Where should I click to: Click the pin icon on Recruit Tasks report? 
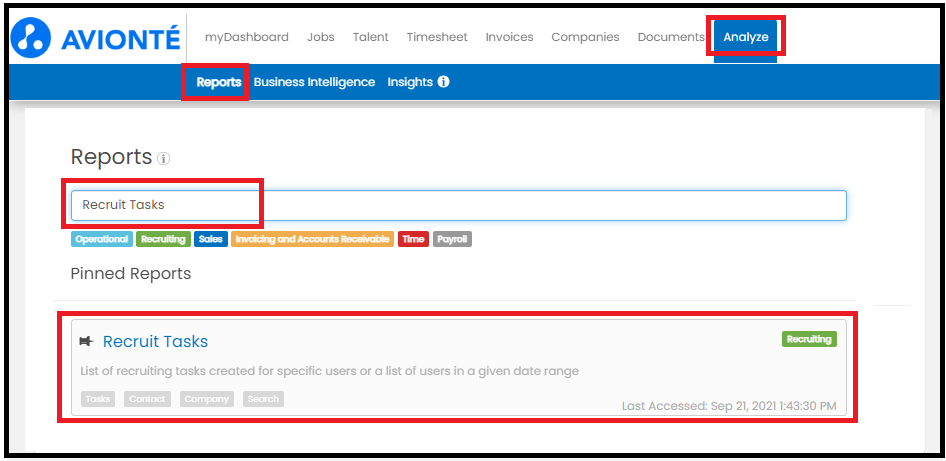87,342
